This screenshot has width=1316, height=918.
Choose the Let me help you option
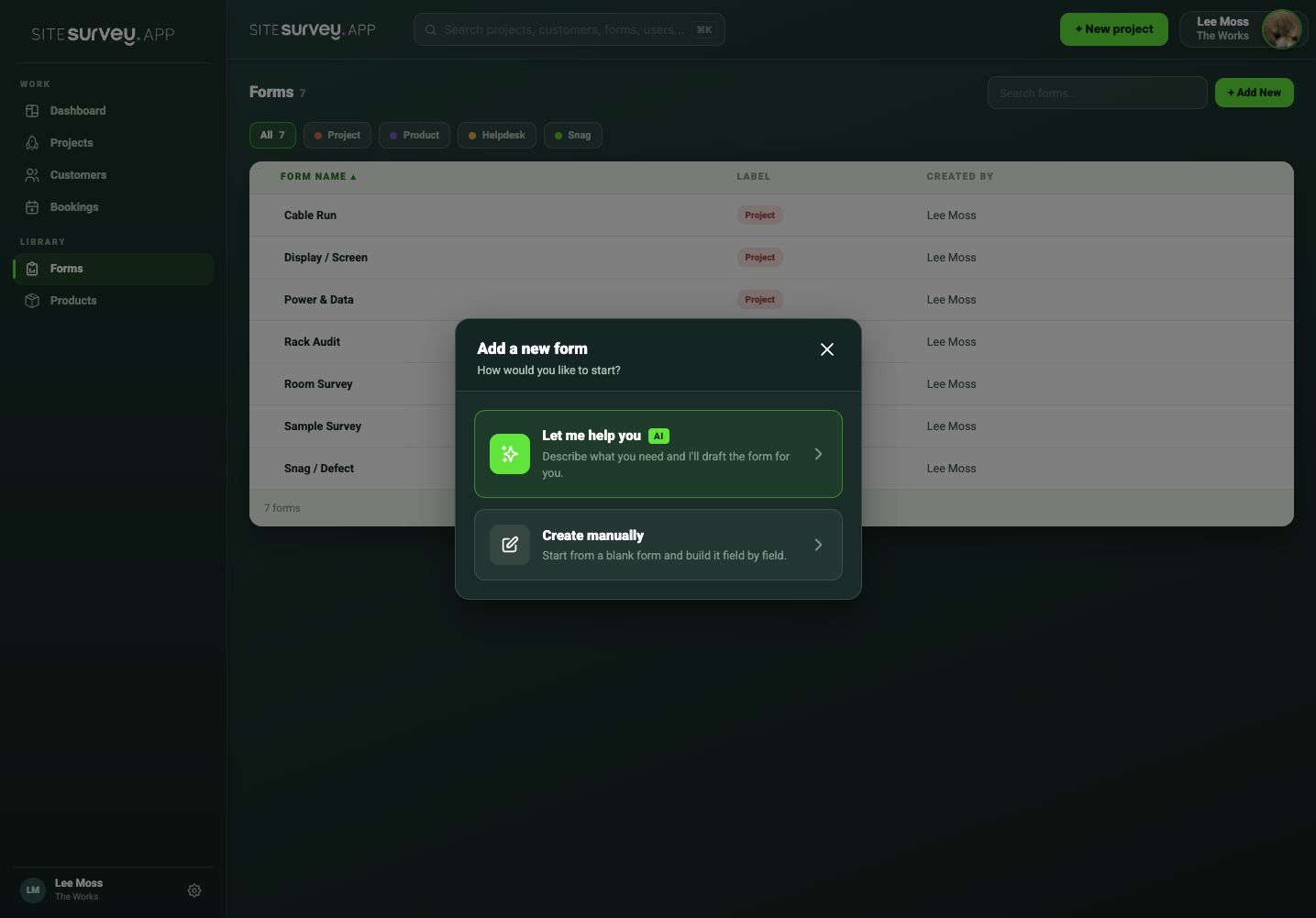point(658,454)
